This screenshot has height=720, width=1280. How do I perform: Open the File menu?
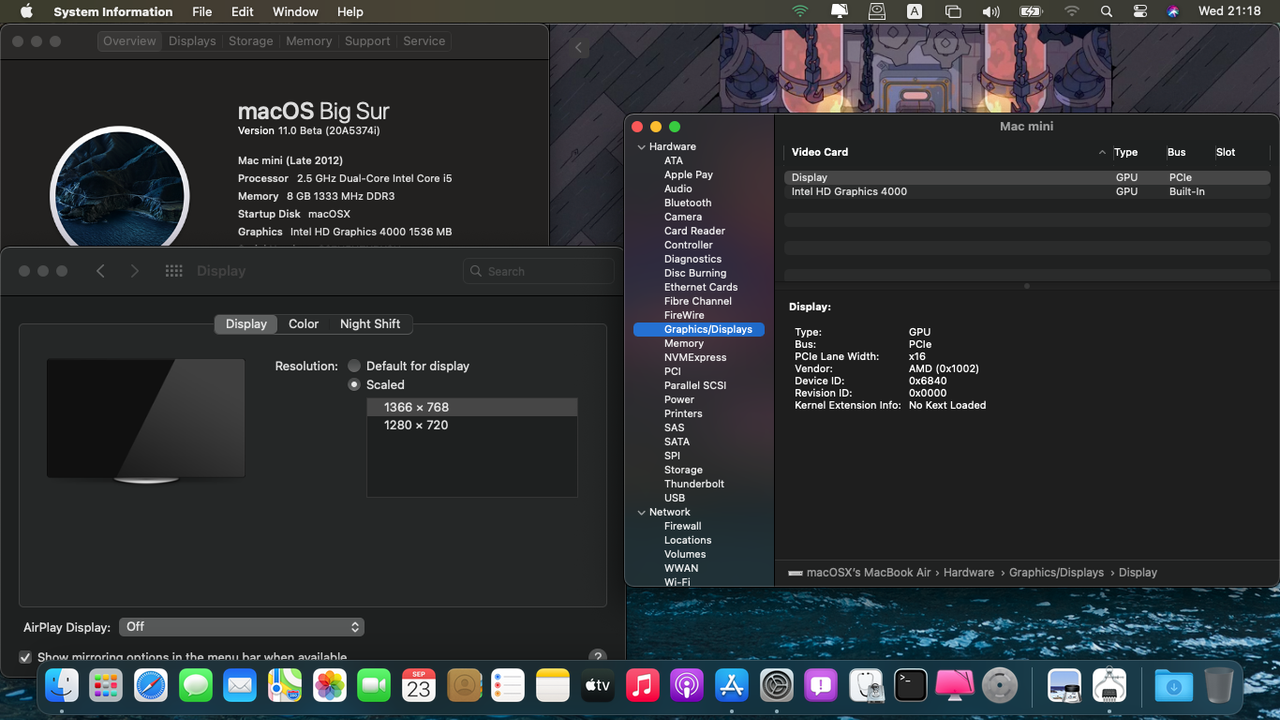click(202, 12)
